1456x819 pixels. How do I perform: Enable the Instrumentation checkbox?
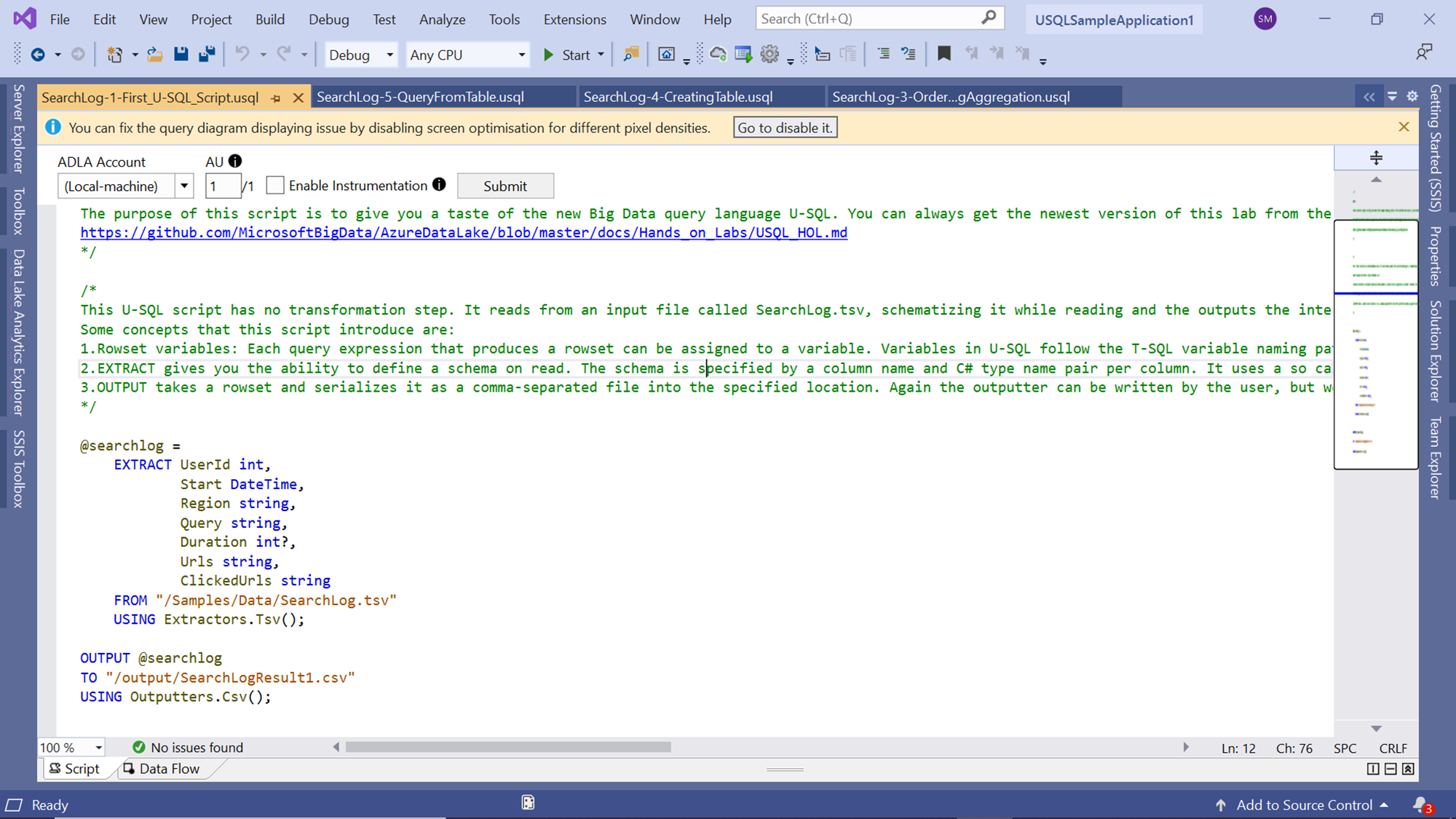[275, 186]
